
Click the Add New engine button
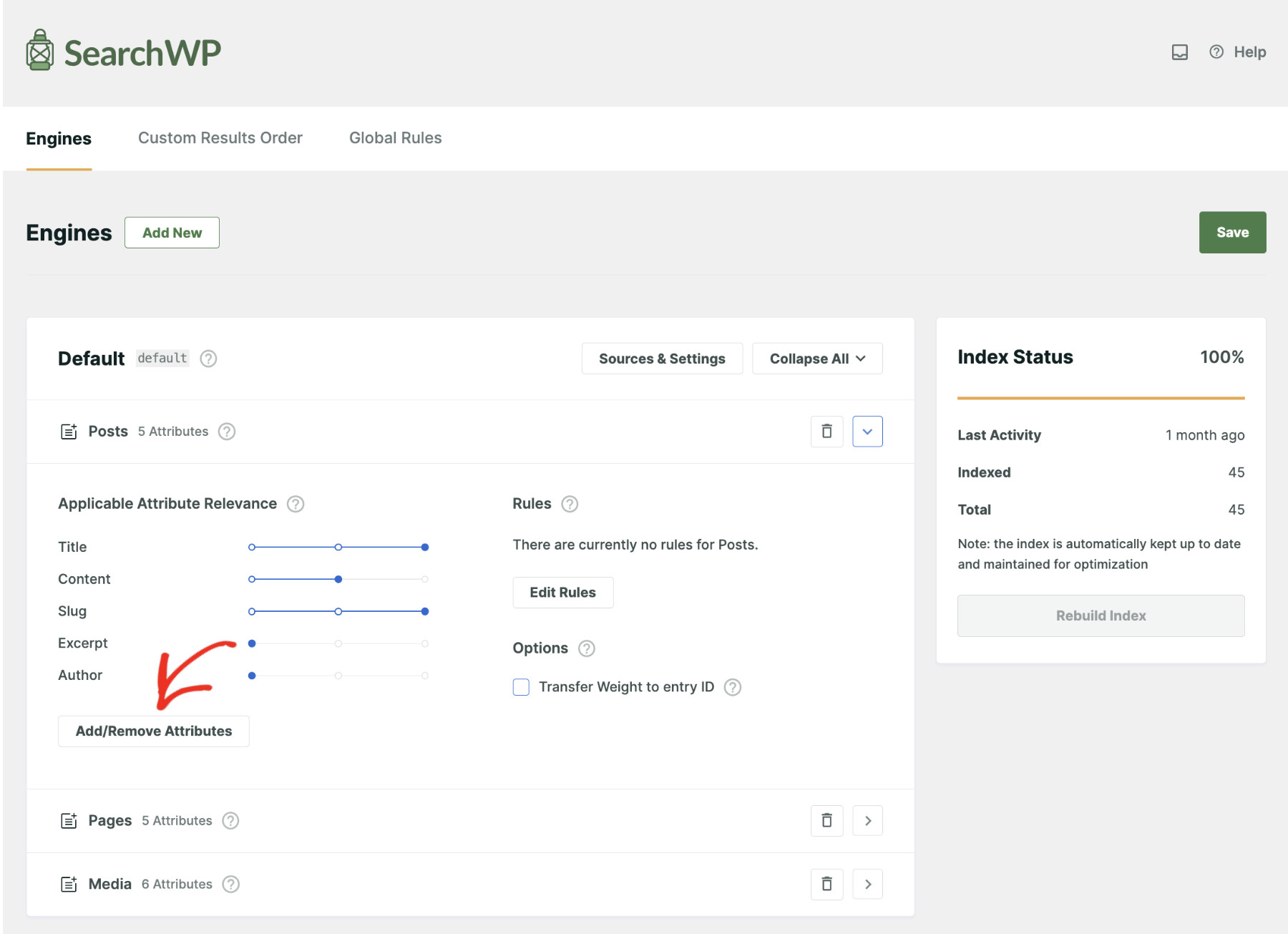tap(172, 233)
